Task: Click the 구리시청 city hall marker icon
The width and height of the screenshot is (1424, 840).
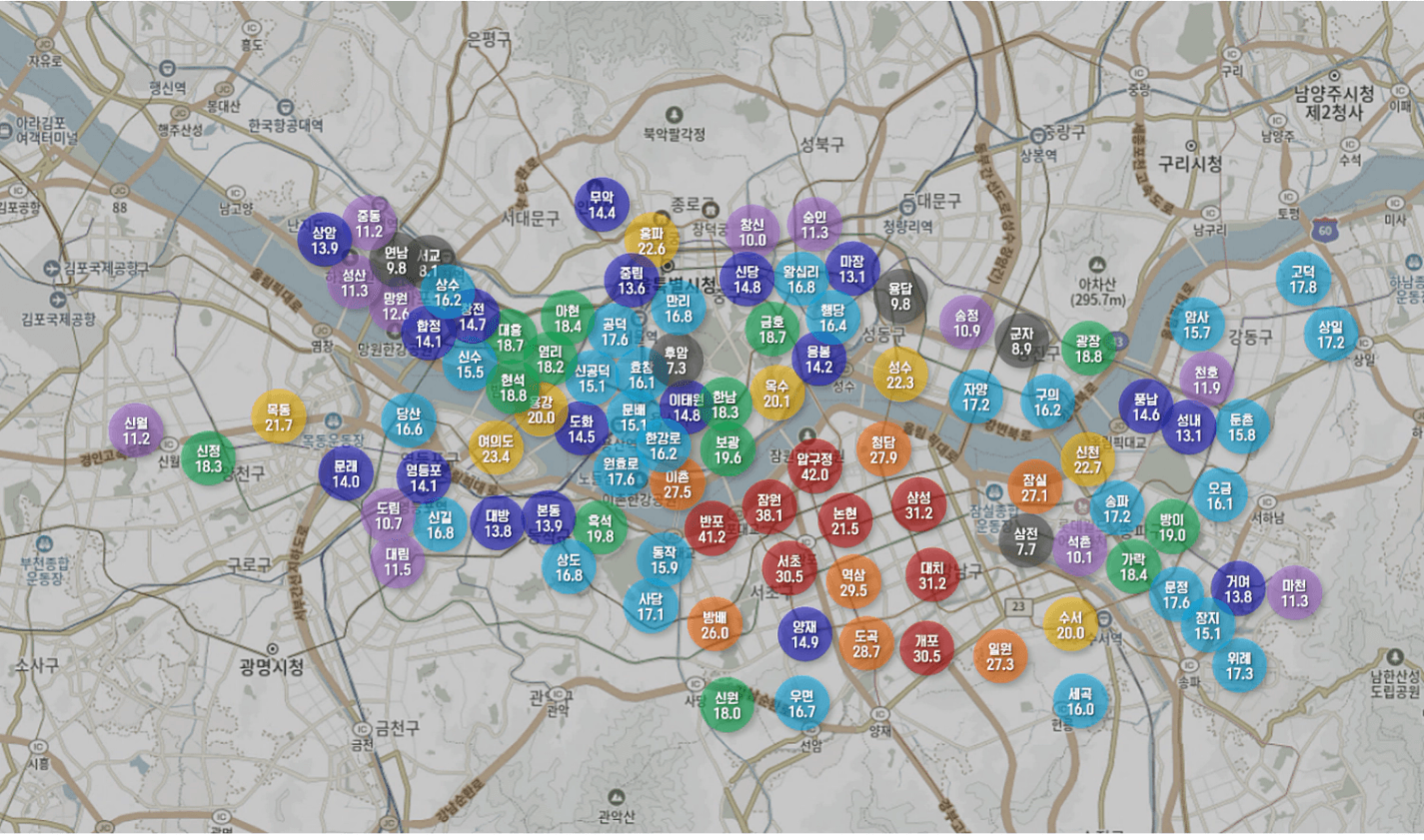Action: pos(1191,146)
